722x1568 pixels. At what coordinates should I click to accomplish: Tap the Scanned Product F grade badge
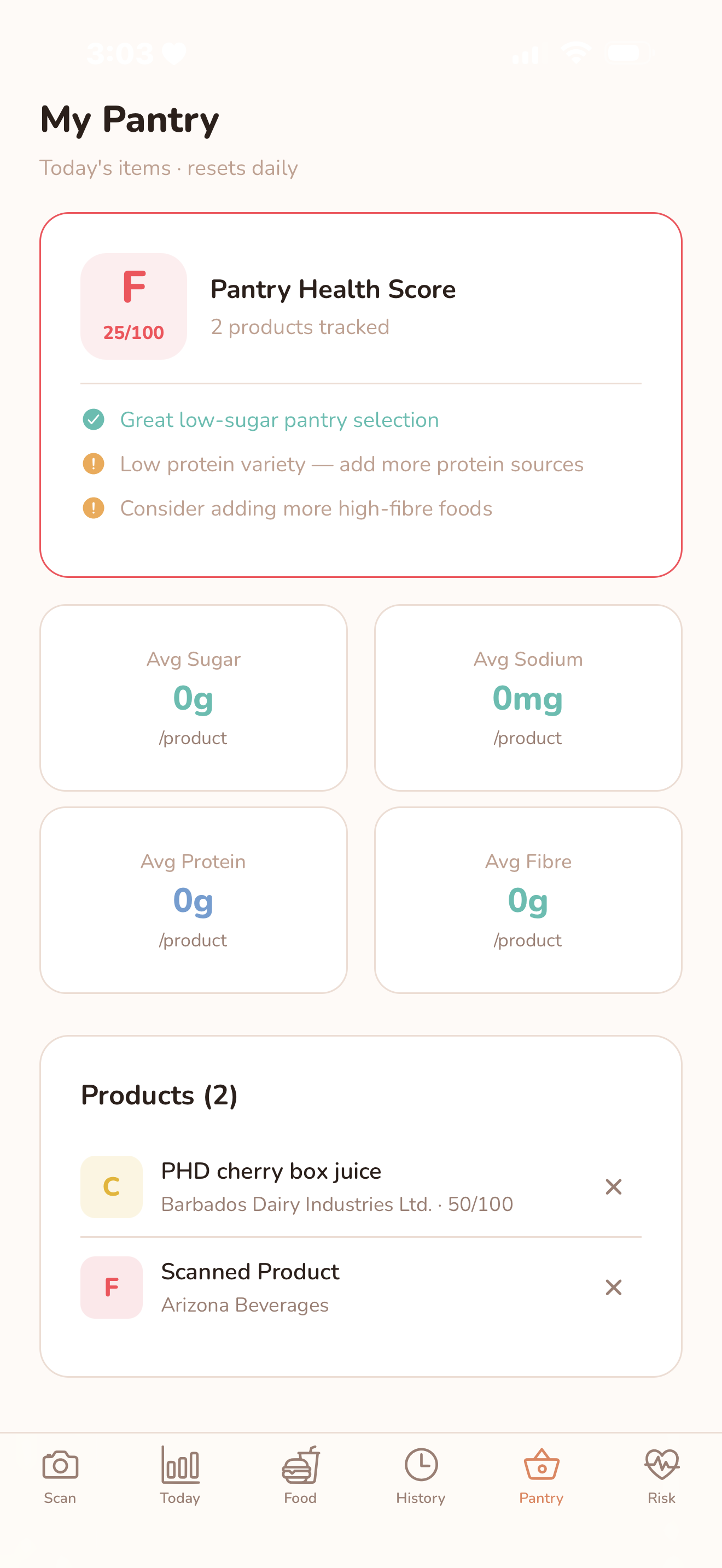coord(112,1287)
